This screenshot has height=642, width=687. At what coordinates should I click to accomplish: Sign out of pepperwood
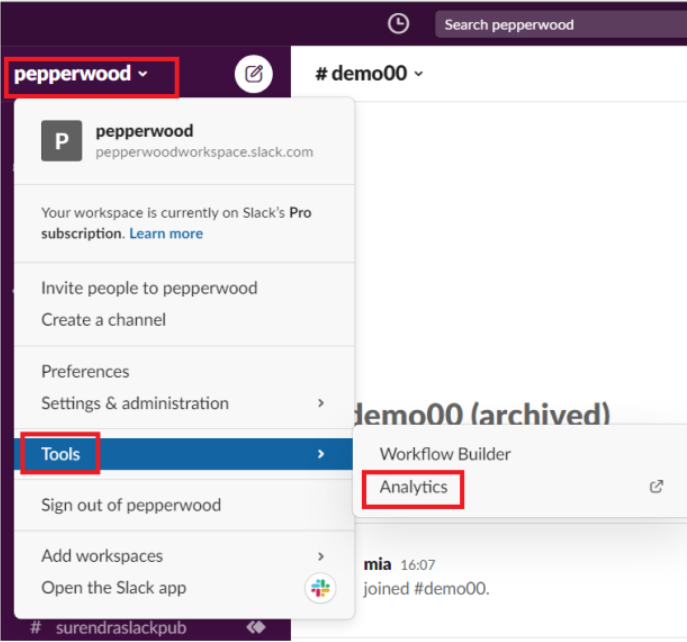pyautogui.click(x=131, y=505)
